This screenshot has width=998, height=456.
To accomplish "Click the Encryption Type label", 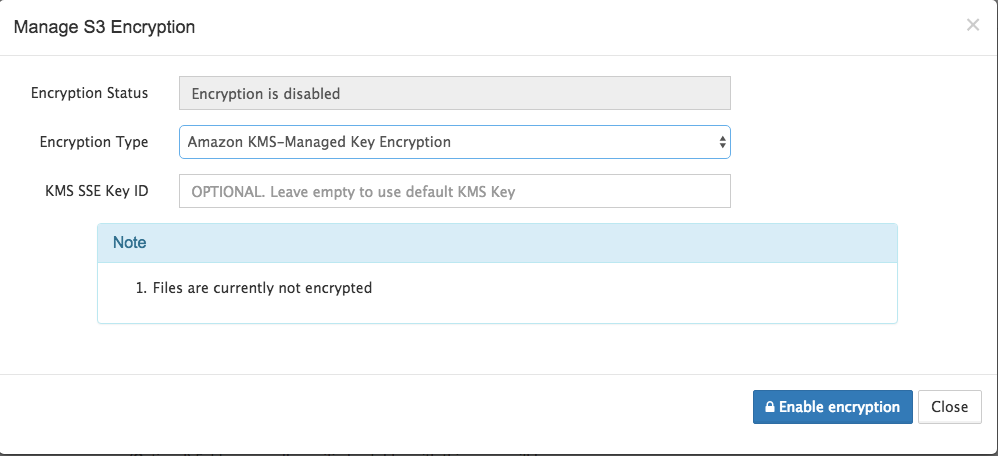I will click(94, 141).
